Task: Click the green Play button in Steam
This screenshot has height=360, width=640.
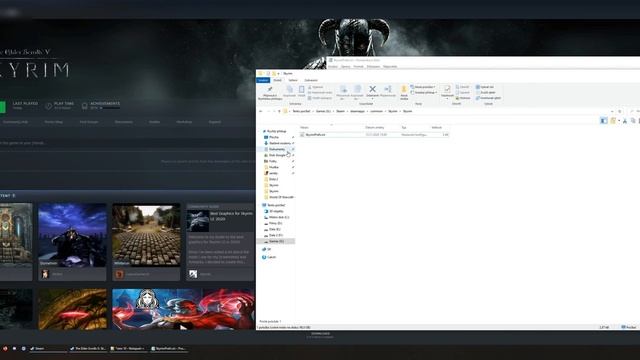Action: click(x=2, y=107)
